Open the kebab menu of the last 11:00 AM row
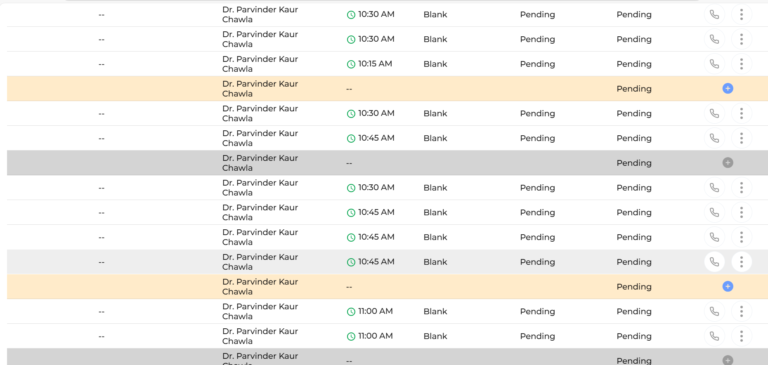Image resolution: width=768 pixels, height=365 pixels. pyautogui.click(x=742, y=336)
